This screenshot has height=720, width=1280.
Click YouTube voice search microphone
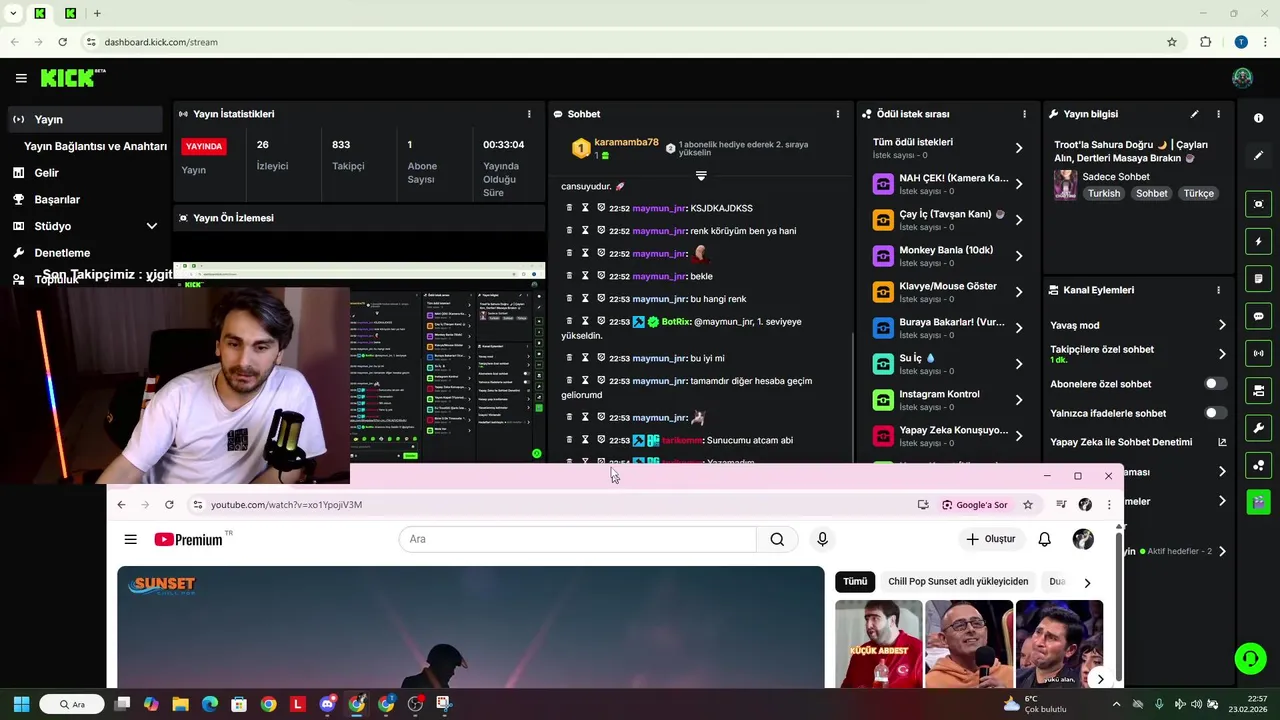(x=822, y=539)
